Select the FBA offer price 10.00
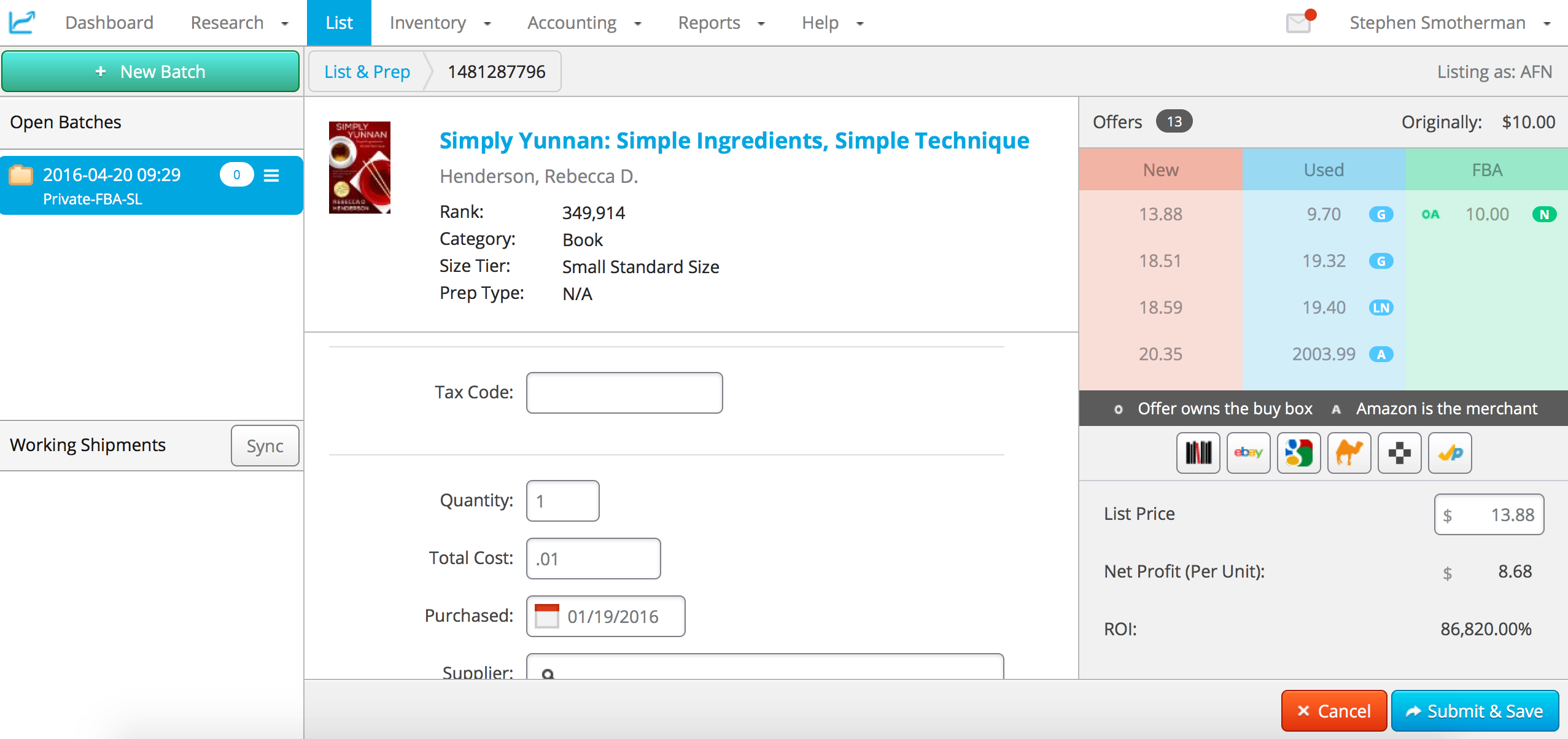This screenshot has width=1568, height=739. [1487, 214]
